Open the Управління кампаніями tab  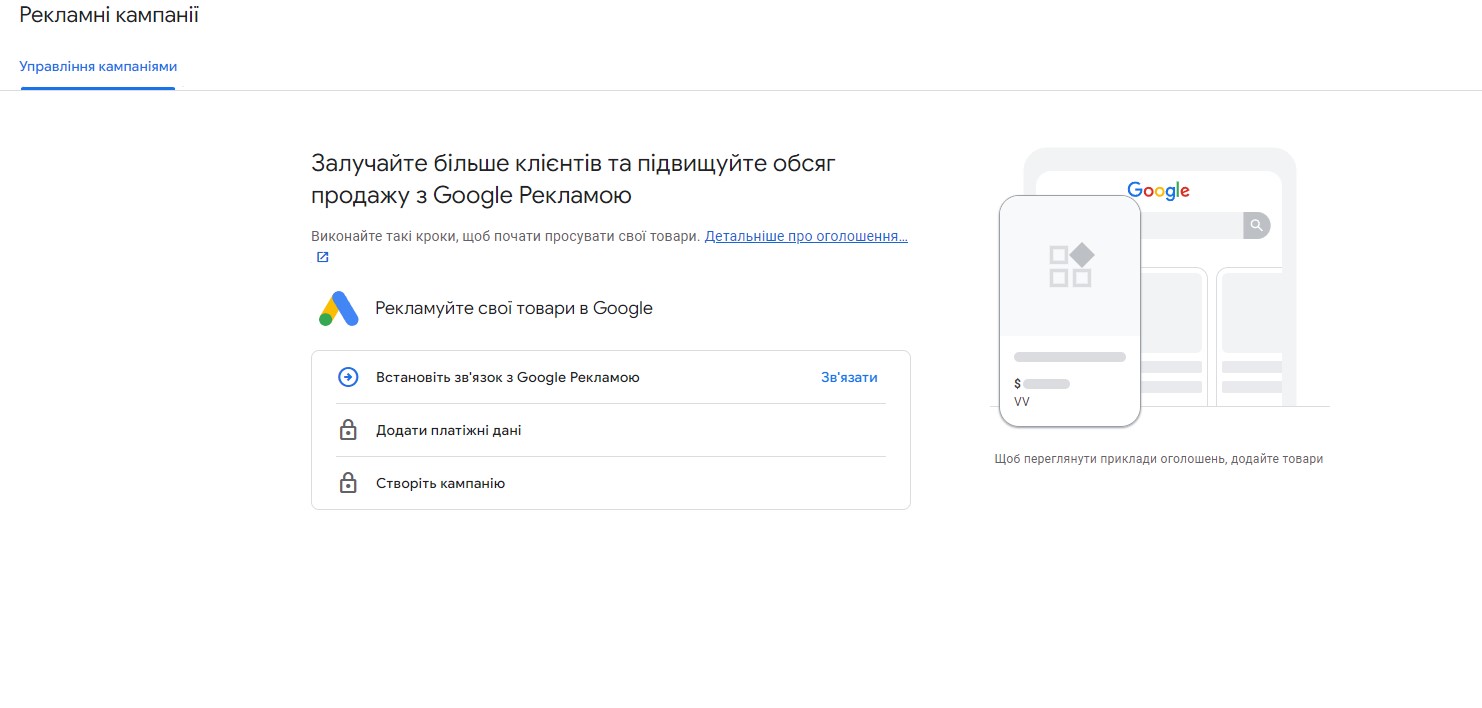(x=98, y=67)
